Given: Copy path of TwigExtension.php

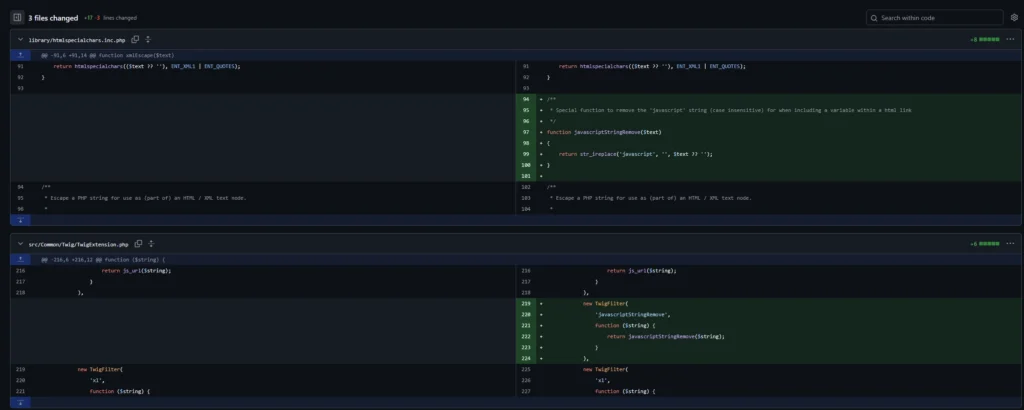Looking at the screenshot, I should [x=138, y=244].
